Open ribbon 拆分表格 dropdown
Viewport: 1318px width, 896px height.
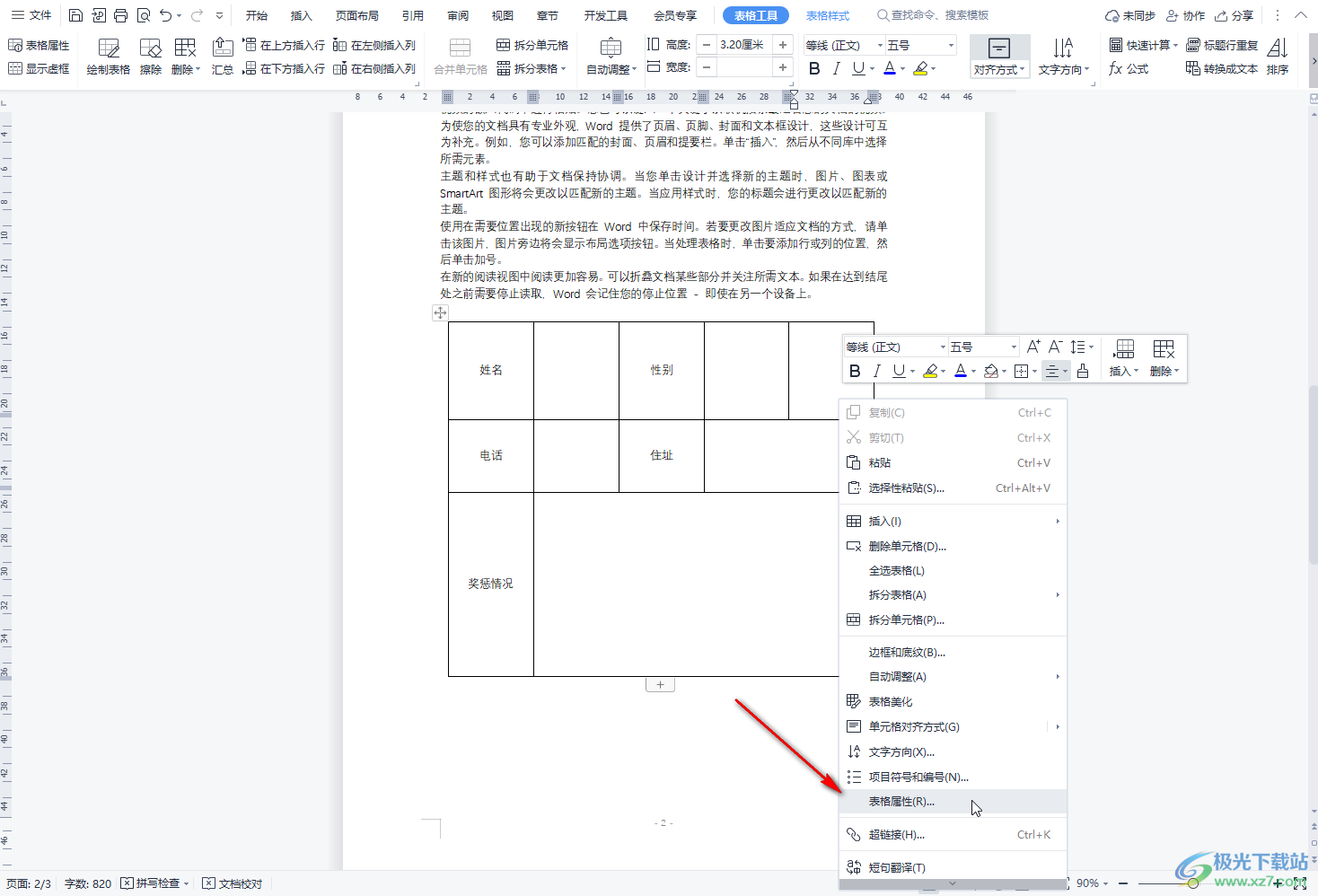tap(532, 68)
